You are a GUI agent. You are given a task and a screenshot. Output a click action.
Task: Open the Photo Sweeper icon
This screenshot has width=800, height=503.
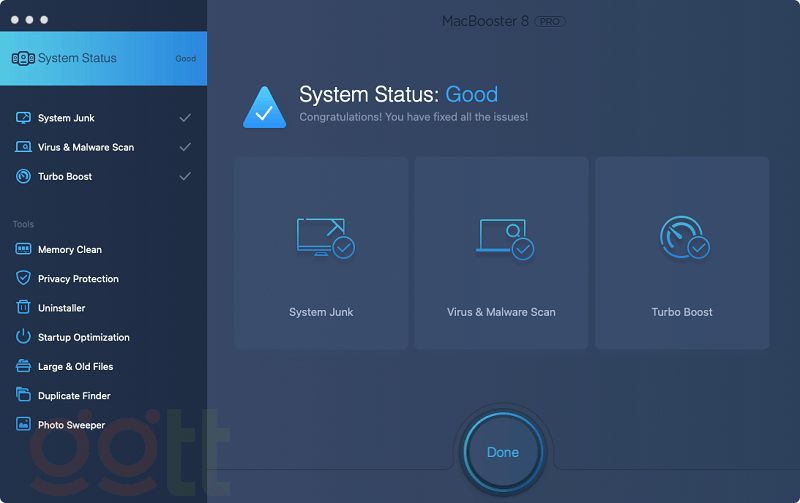pyautogui.click(x=23, y=424)
